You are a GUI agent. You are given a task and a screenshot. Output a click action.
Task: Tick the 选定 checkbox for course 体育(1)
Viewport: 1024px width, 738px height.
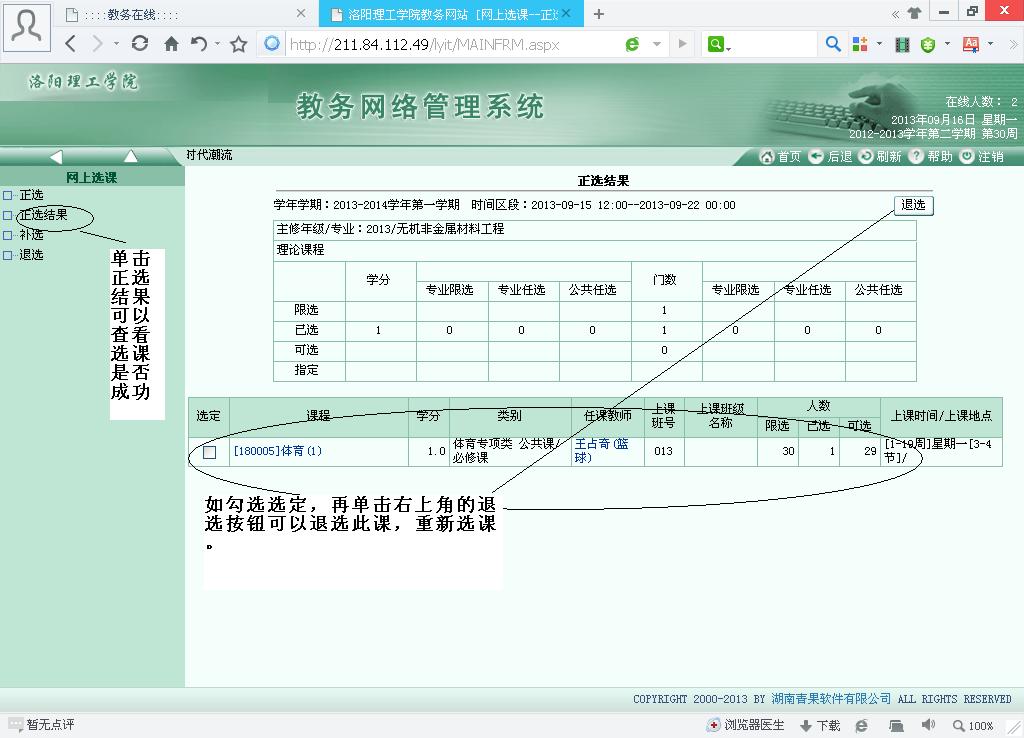coord(210,452)
